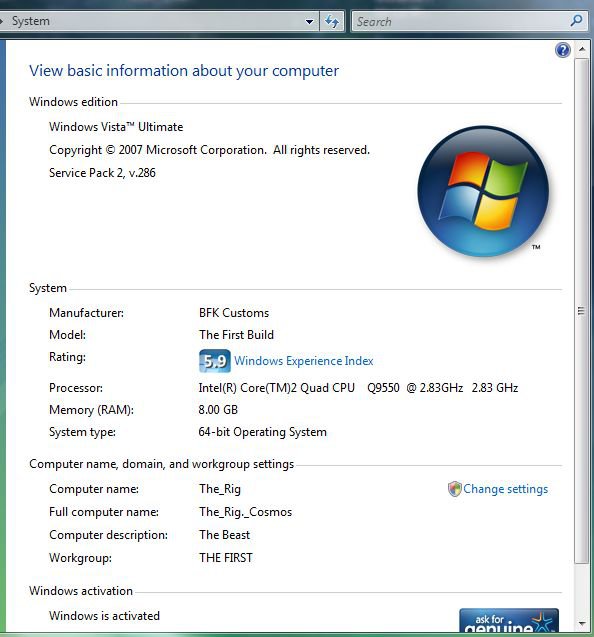Image resolution: width=594 pixels, height=637 pixels.
Task: Click the vertical scrollbar thumb
Action: [581, 311]
